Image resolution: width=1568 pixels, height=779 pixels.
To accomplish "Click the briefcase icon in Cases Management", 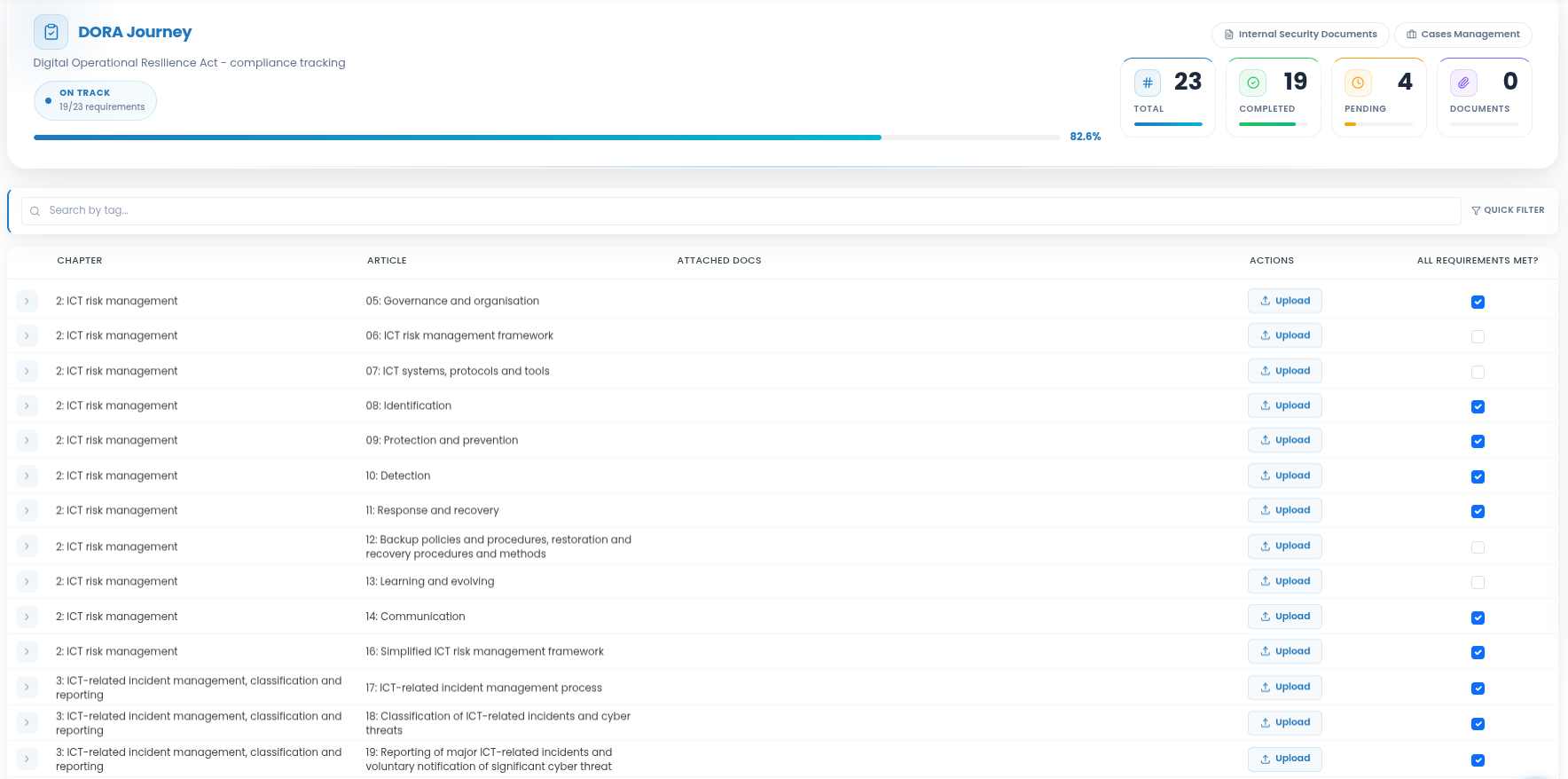I will [x=1412, y=35].
